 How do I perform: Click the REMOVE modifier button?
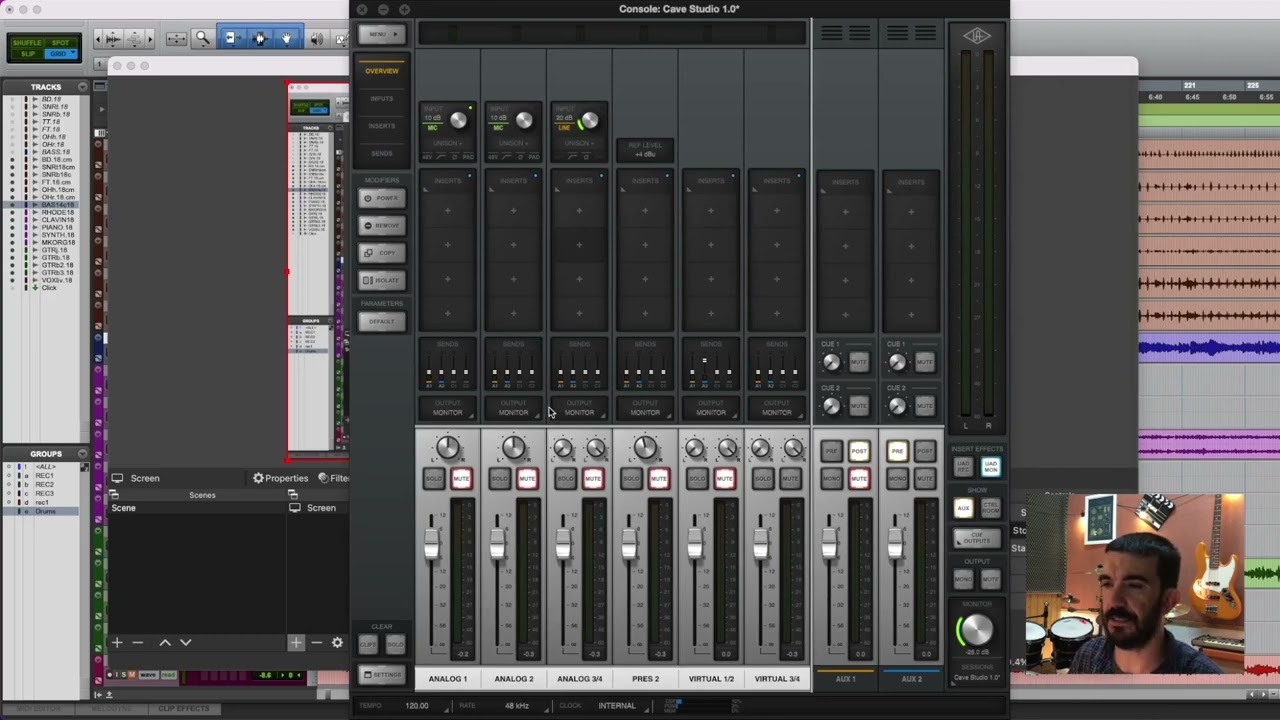(381, 225)
